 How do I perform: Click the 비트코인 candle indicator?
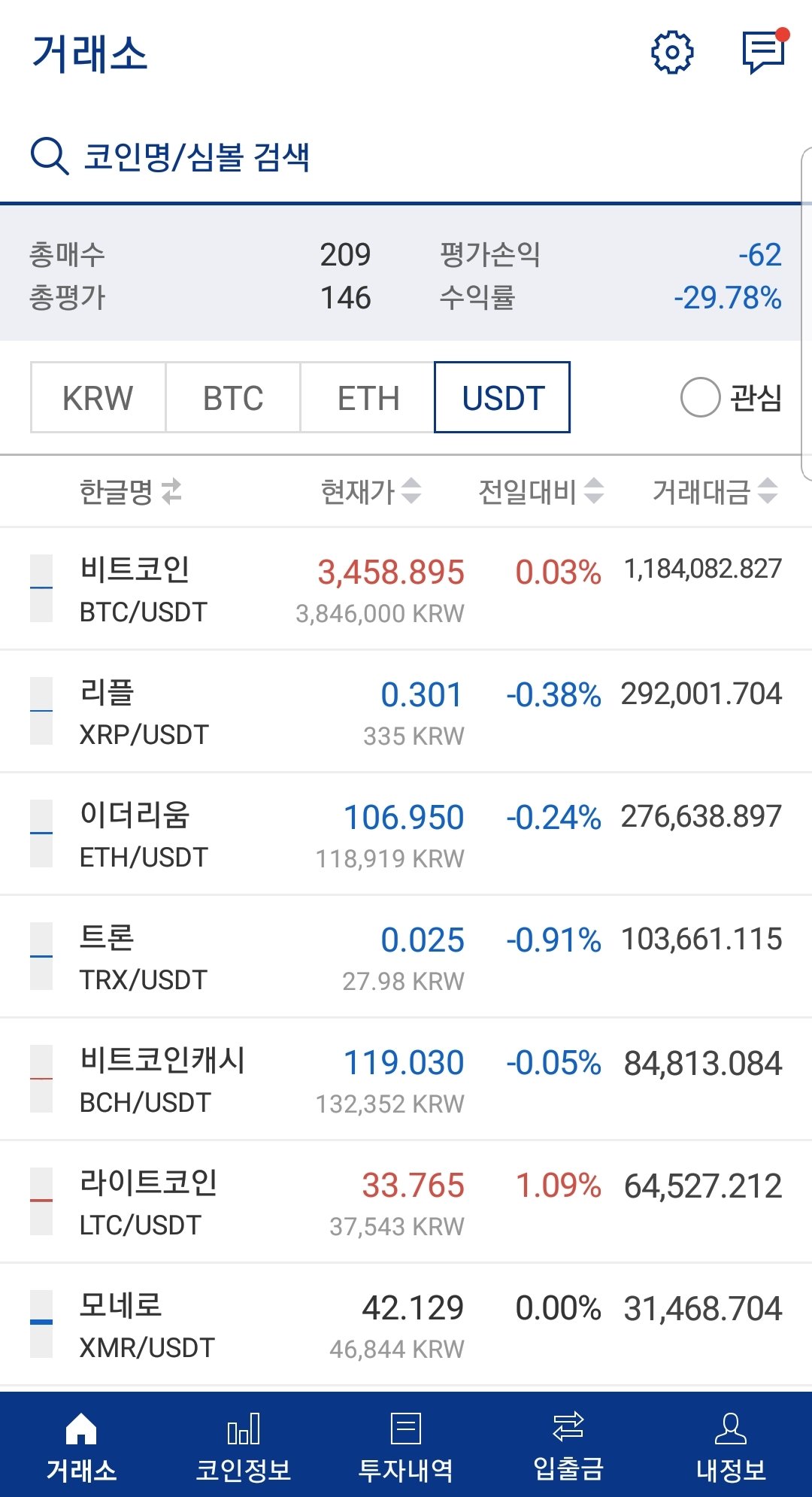41,588
